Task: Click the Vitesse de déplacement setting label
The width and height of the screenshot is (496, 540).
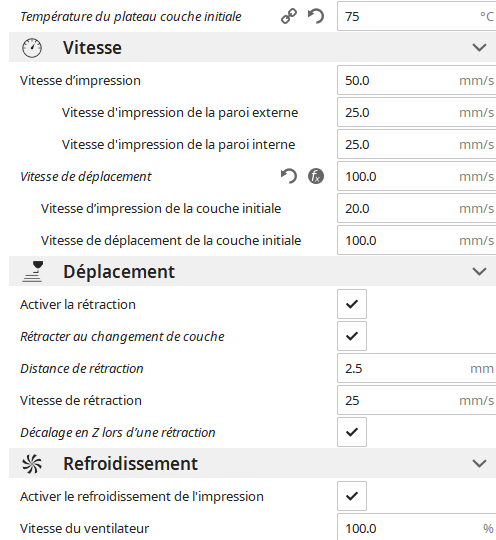Action: [x=86, y=177]
